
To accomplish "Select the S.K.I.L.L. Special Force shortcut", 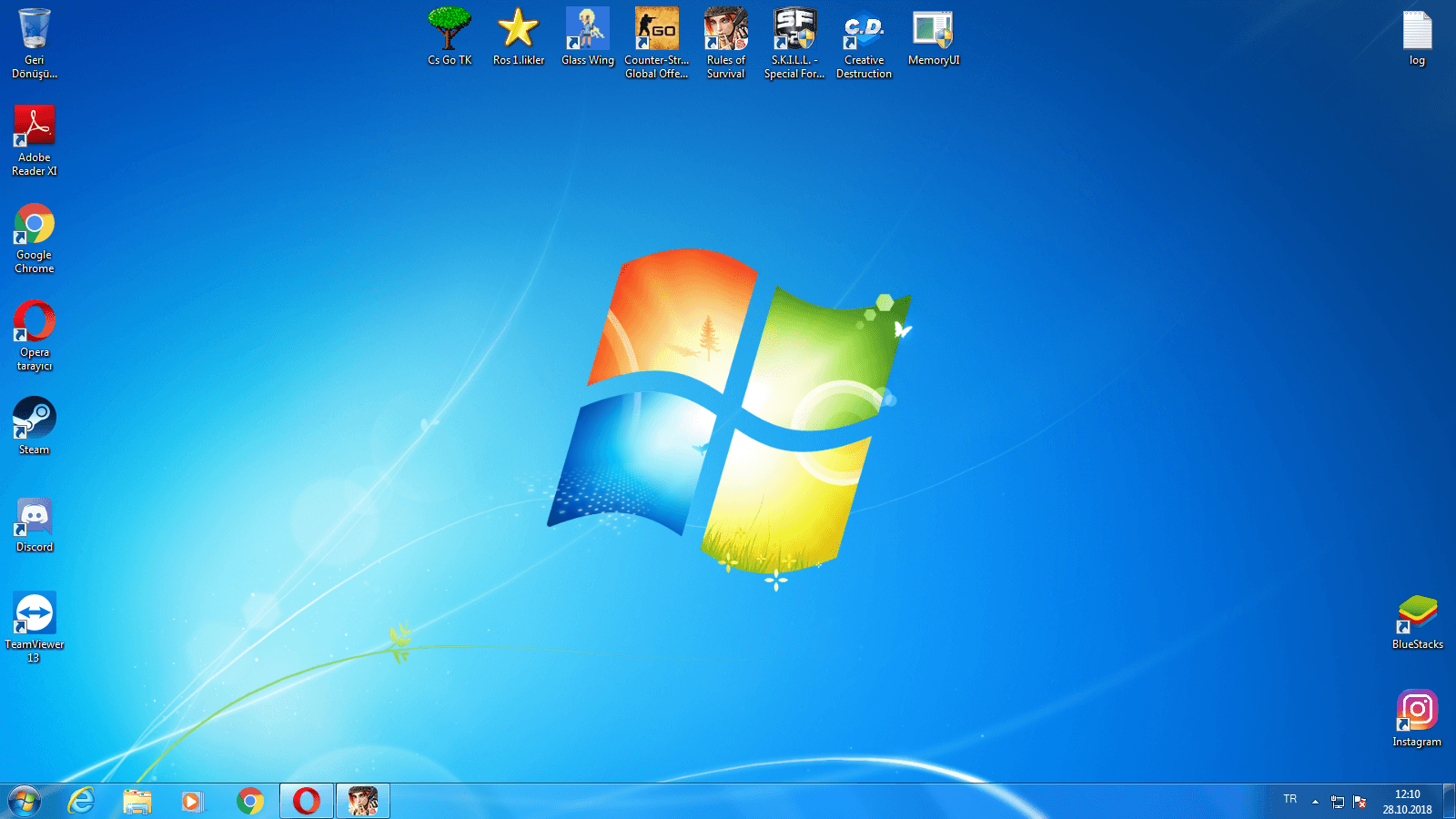I will [x=795, y=43].
